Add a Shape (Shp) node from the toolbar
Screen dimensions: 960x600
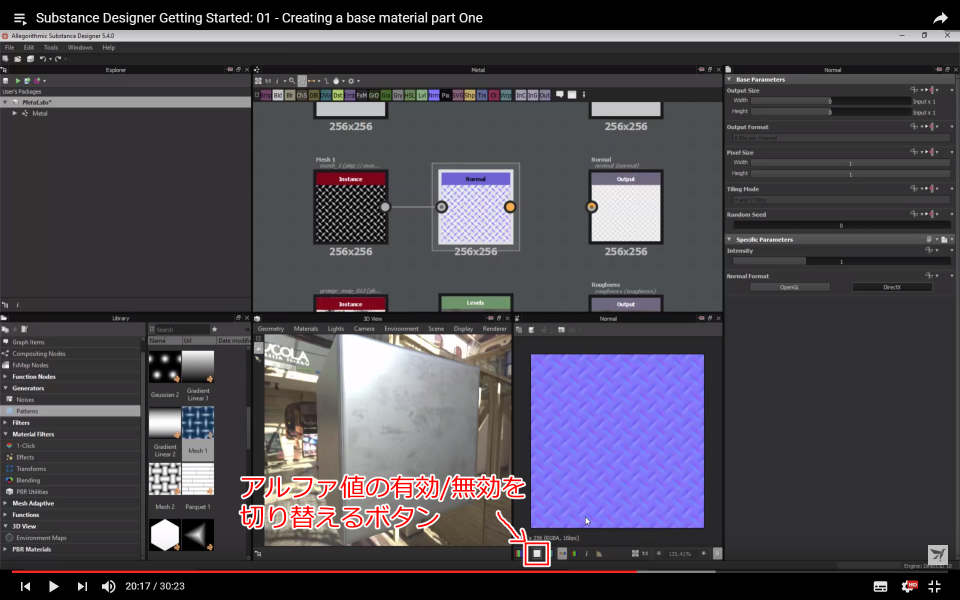(470, 95)
